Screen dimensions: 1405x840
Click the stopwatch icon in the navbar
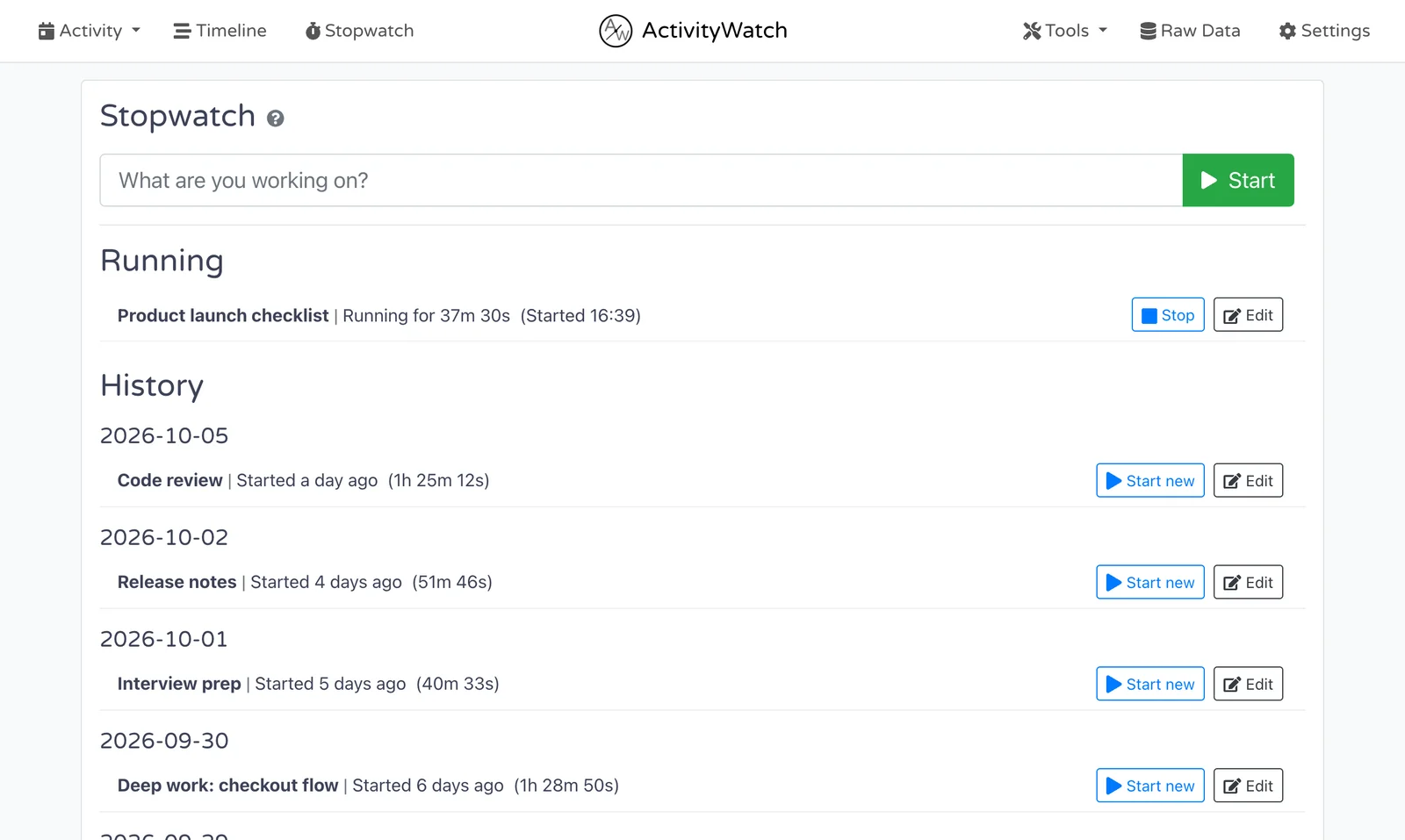pyautogui.click(x=313, y=31)
